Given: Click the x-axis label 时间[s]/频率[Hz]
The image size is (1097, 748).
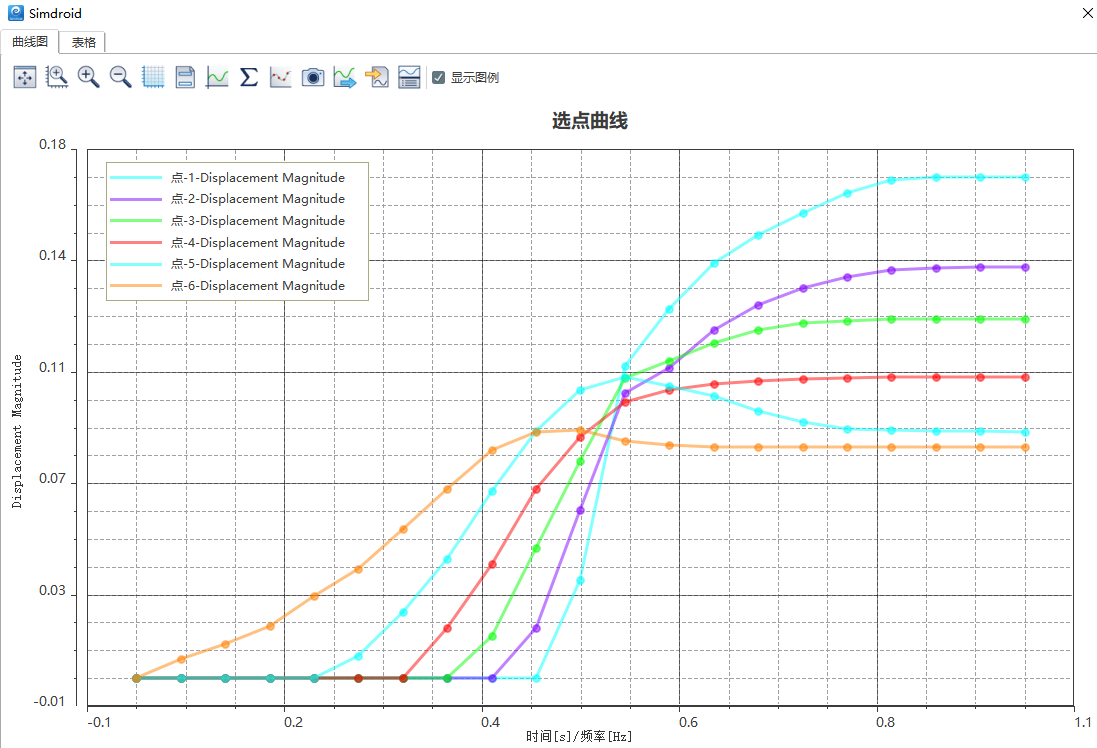Looking at the screenshot, I should (579, 736).
